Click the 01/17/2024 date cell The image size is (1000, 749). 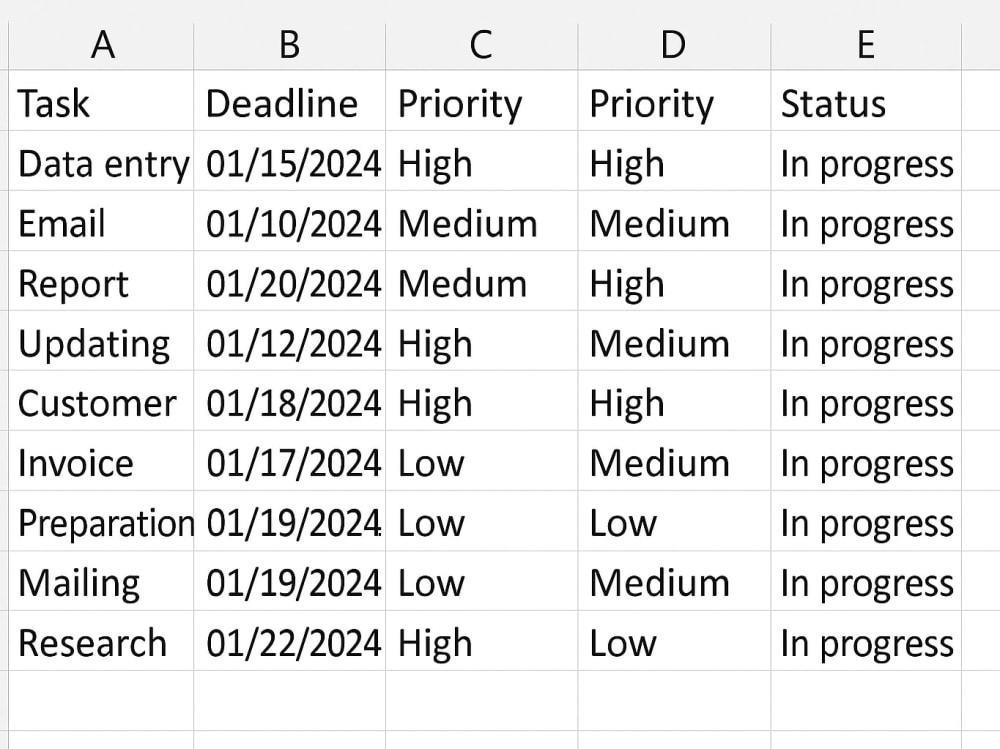[x=290, y=461]
